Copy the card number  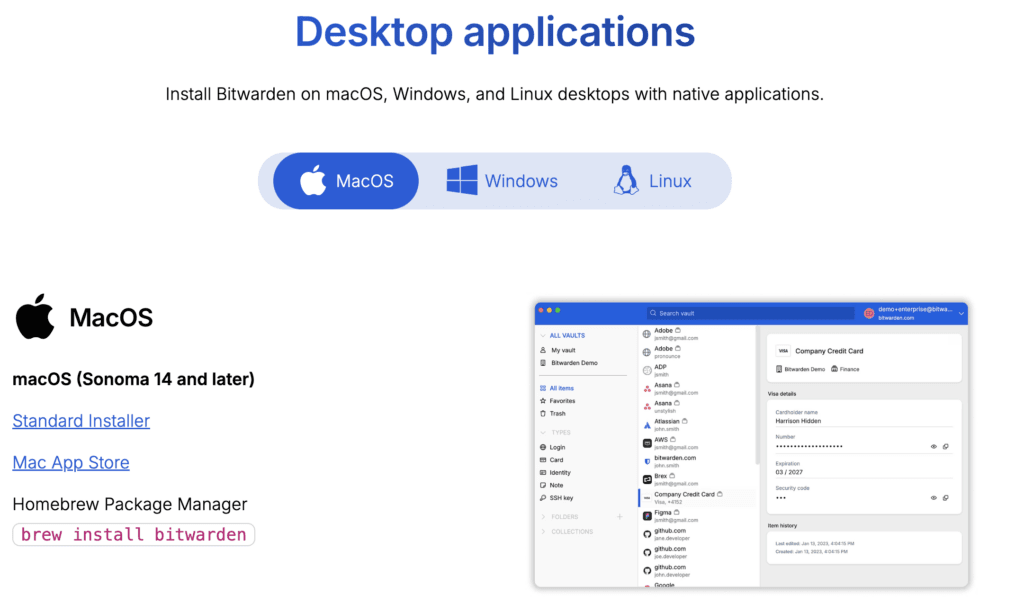click(946, 446)
